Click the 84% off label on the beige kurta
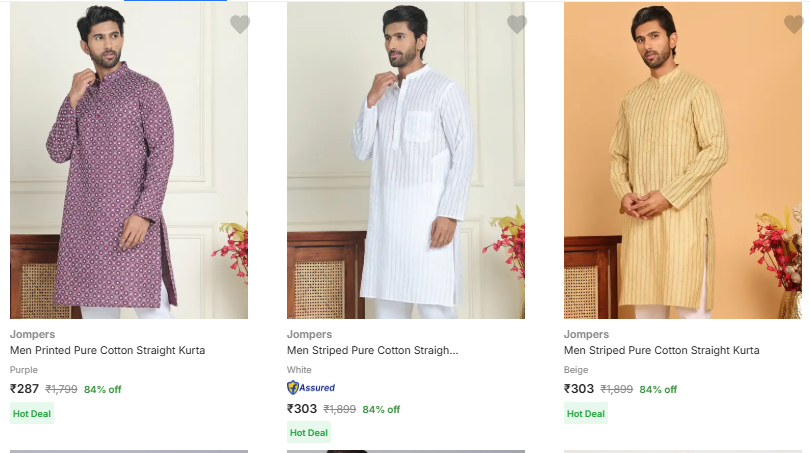The width and height of the screenshot is (810, 453). [x=658, y=389]
